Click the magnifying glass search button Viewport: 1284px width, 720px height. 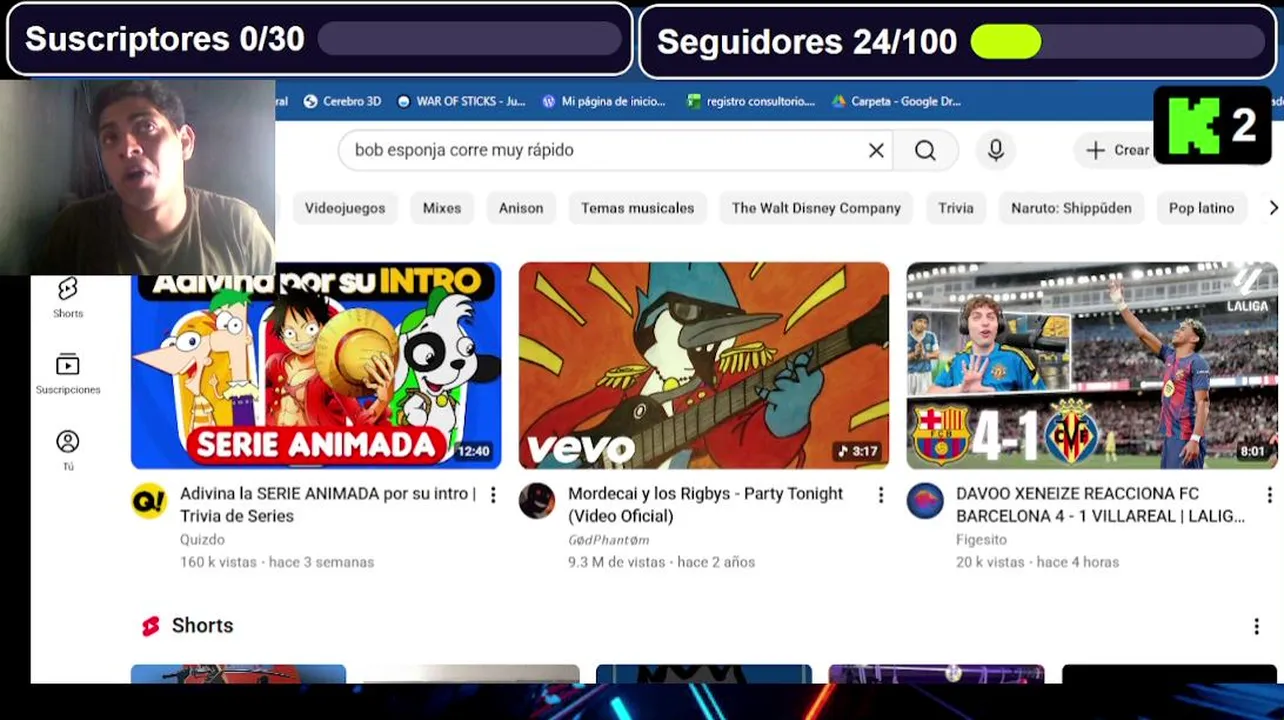point(925,150)
